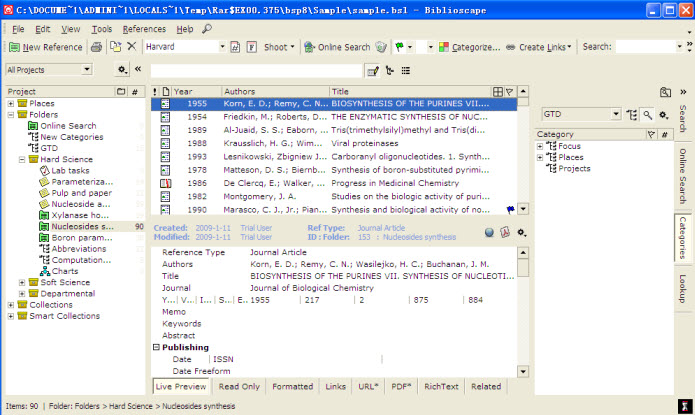Click the delete X icon in the toolbar

click(131, 47)
